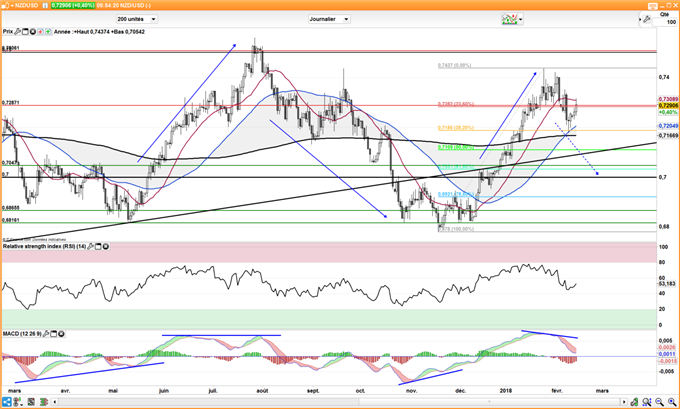Image resolution: width=680 pixels, height=409 pixels.
Task: Remove the MACD indicator panel
Action: coord(61,334)
